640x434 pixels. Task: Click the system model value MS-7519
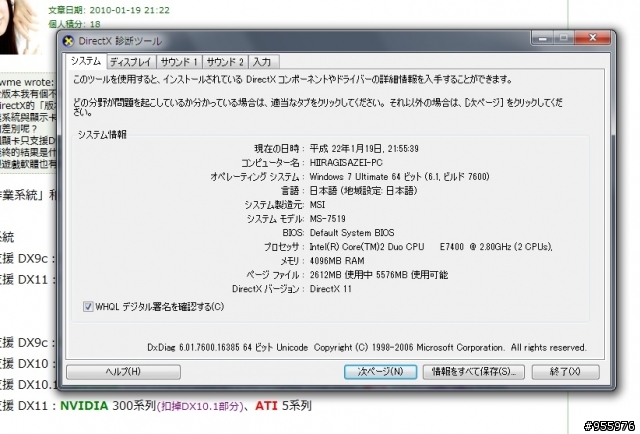click(x=327, y=219)
